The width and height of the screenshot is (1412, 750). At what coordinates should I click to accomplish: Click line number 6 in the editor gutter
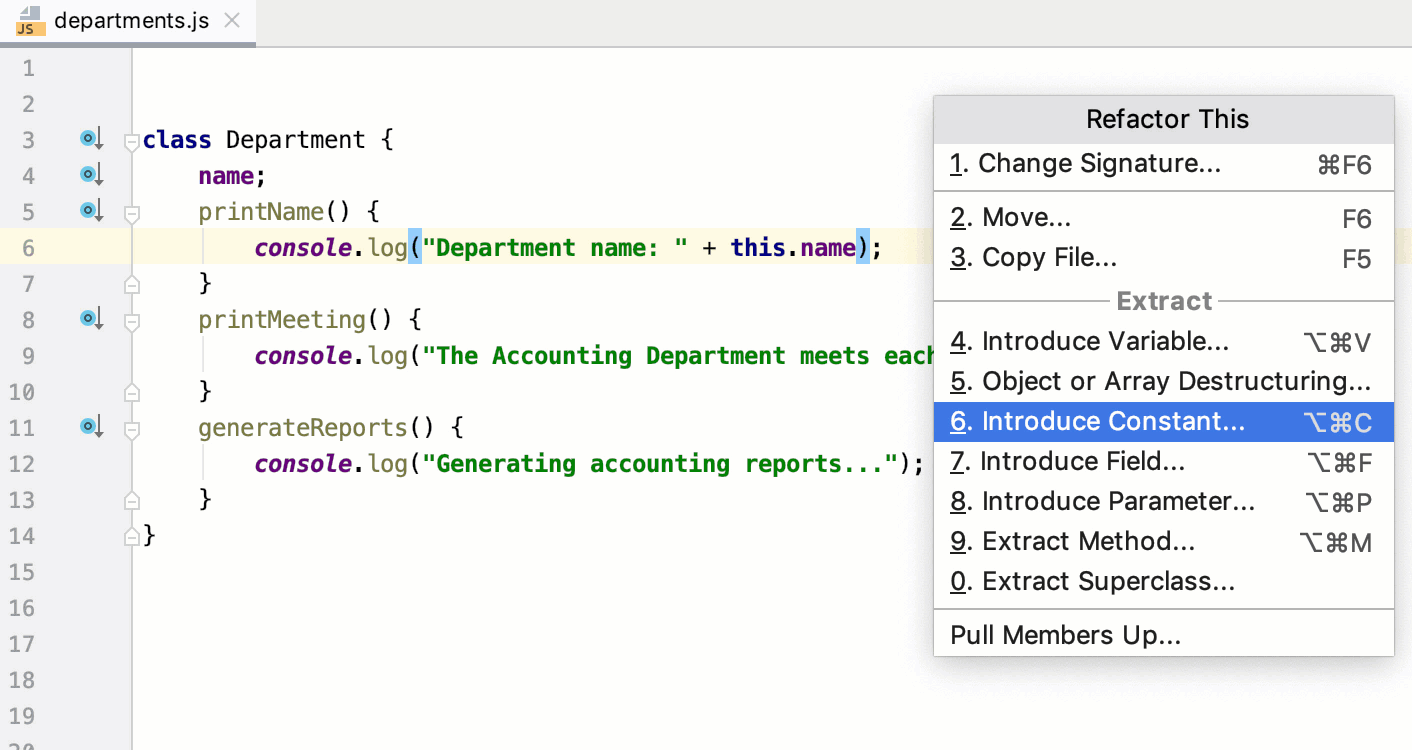pos(28,247)
